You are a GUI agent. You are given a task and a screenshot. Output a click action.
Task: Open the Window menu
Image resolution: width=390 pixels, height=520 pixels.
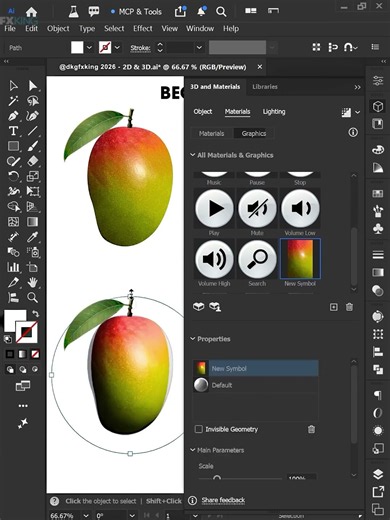point(200,29)
